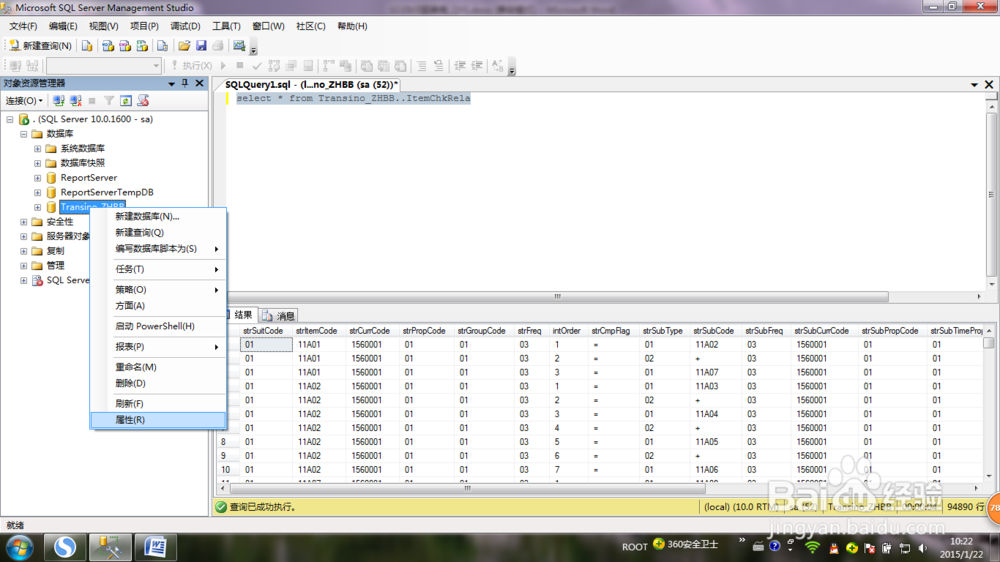
Task: Click the Windows Start button
Action: tap(20, 548)
